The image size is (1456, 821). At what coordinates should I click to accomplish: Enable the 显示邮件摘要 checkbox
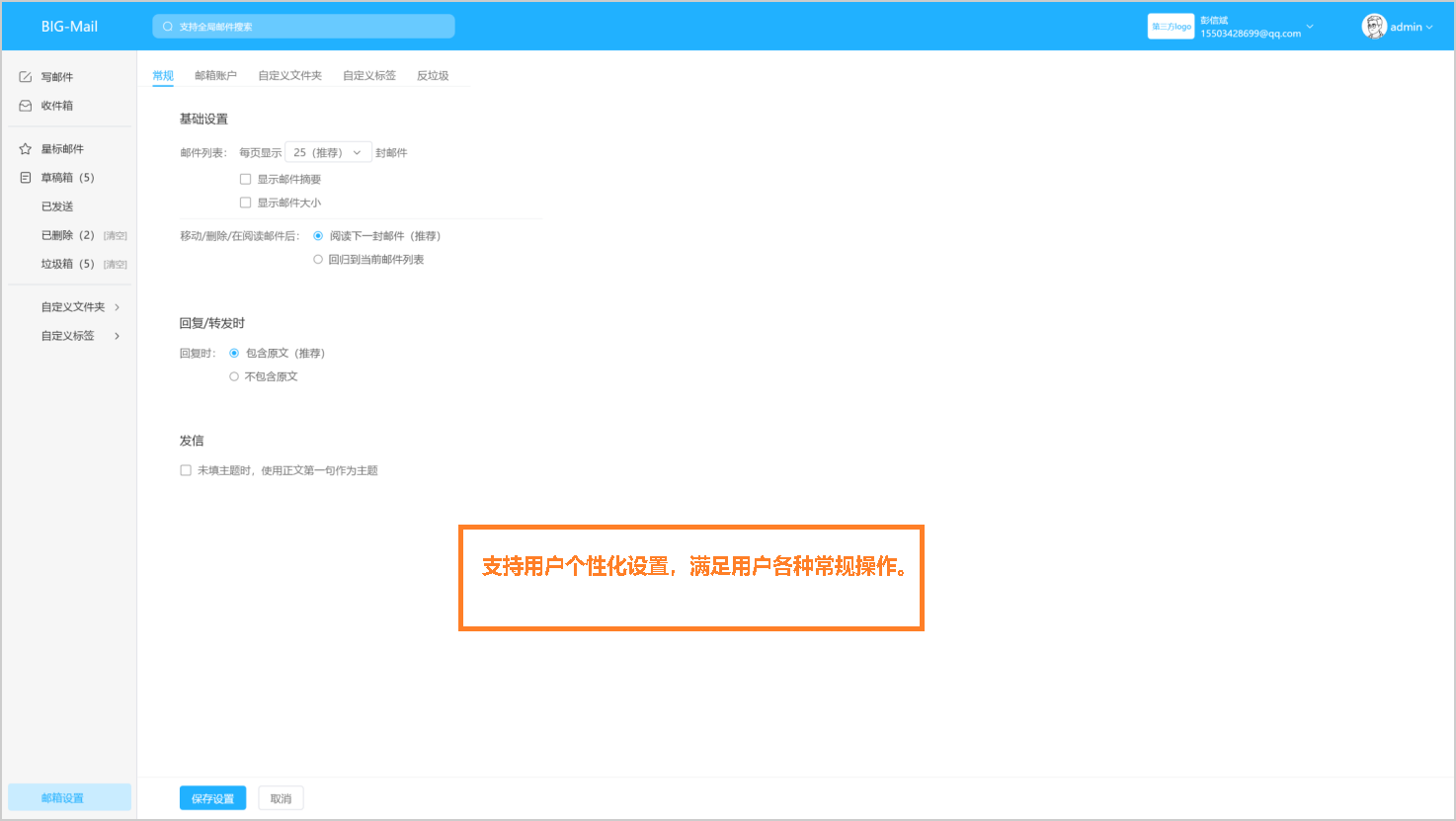tap(245, 179)
